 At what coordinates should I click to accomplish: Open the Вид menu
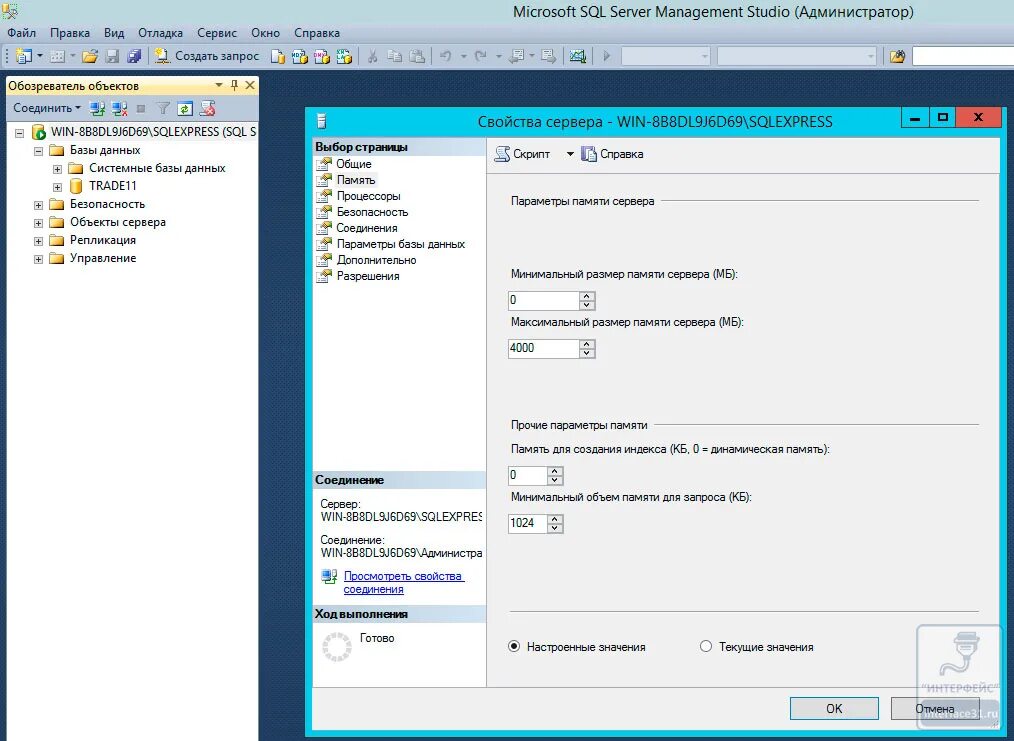[x=114, y=33]
